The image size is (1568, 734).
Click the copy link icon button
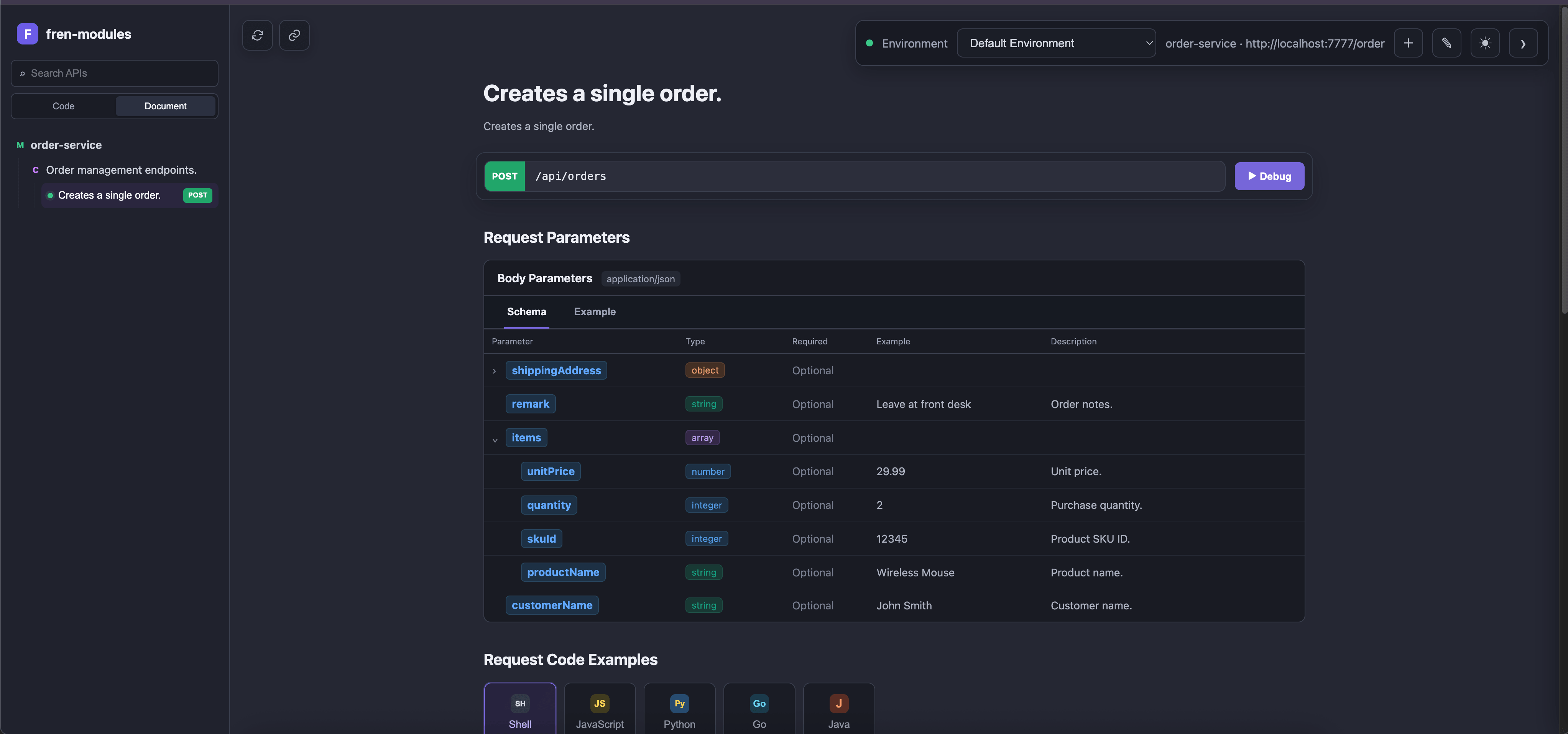(294, 35)
